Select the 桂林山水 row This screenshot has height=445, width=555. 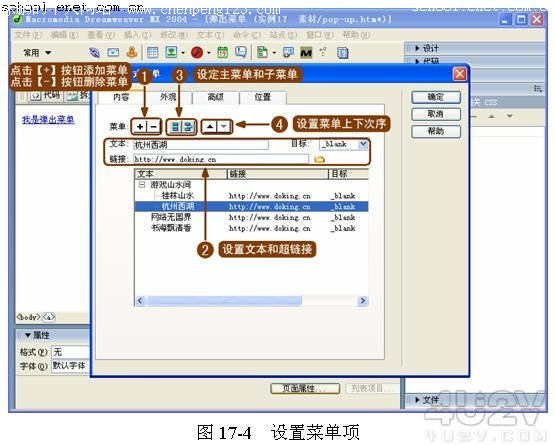[251, 195]
